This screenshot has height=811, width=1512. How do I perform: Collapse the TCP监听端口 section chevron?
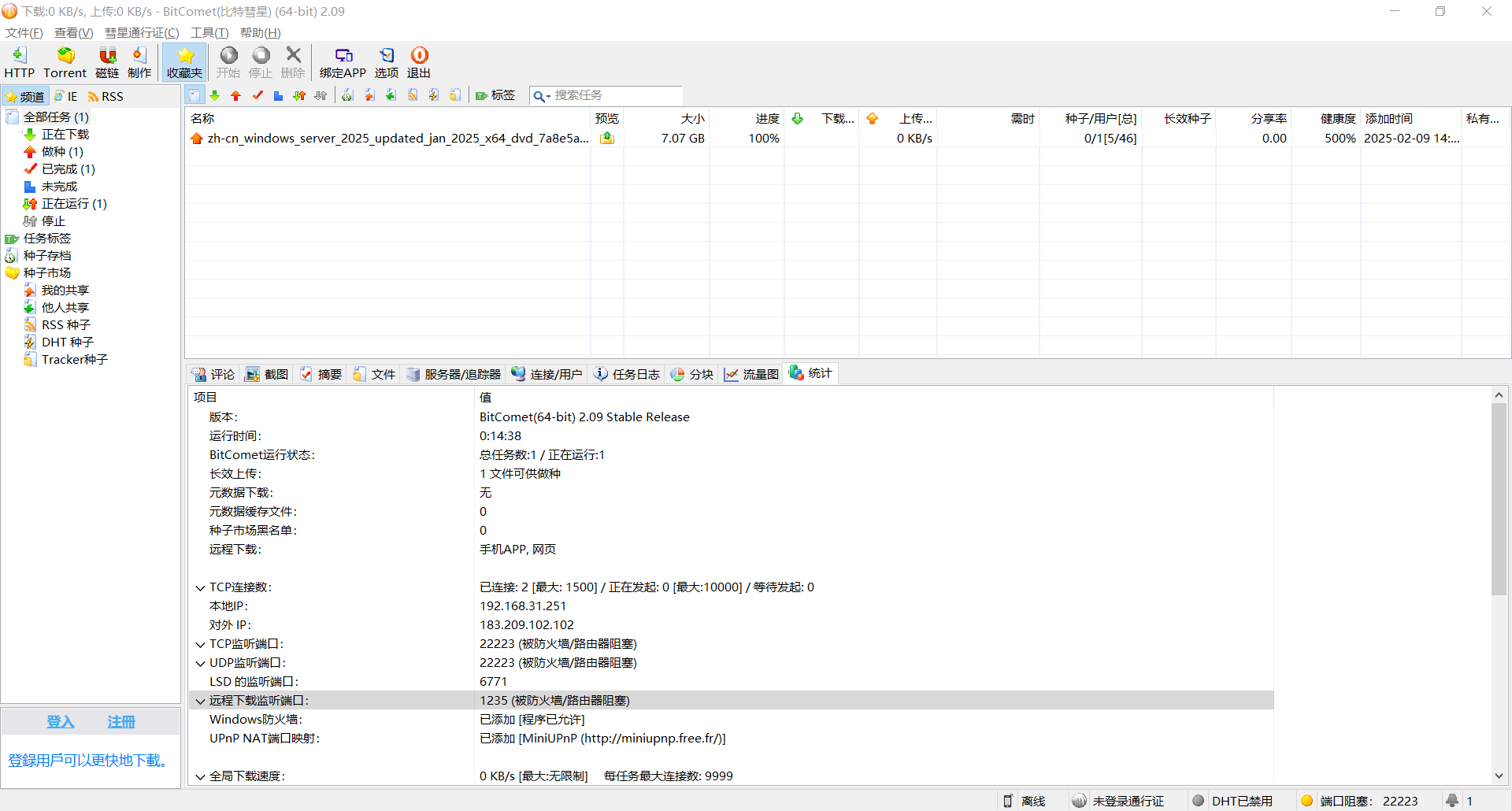(x=200, y=644)
